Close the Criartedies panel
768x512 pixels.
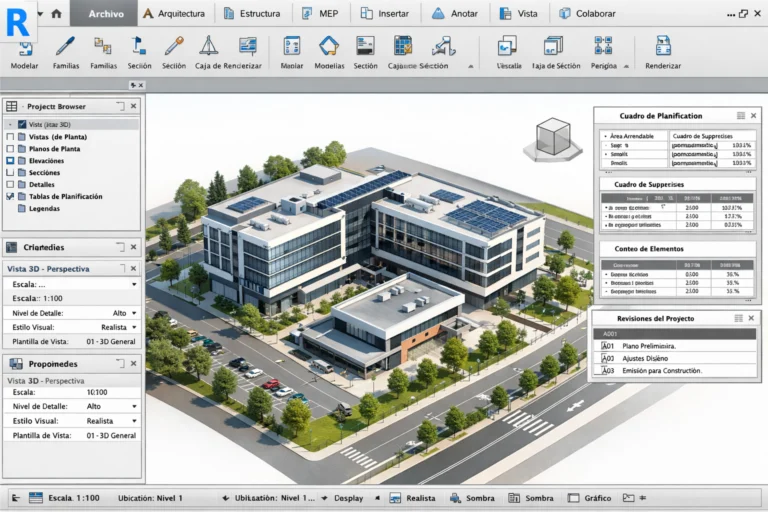coord(133,247)
